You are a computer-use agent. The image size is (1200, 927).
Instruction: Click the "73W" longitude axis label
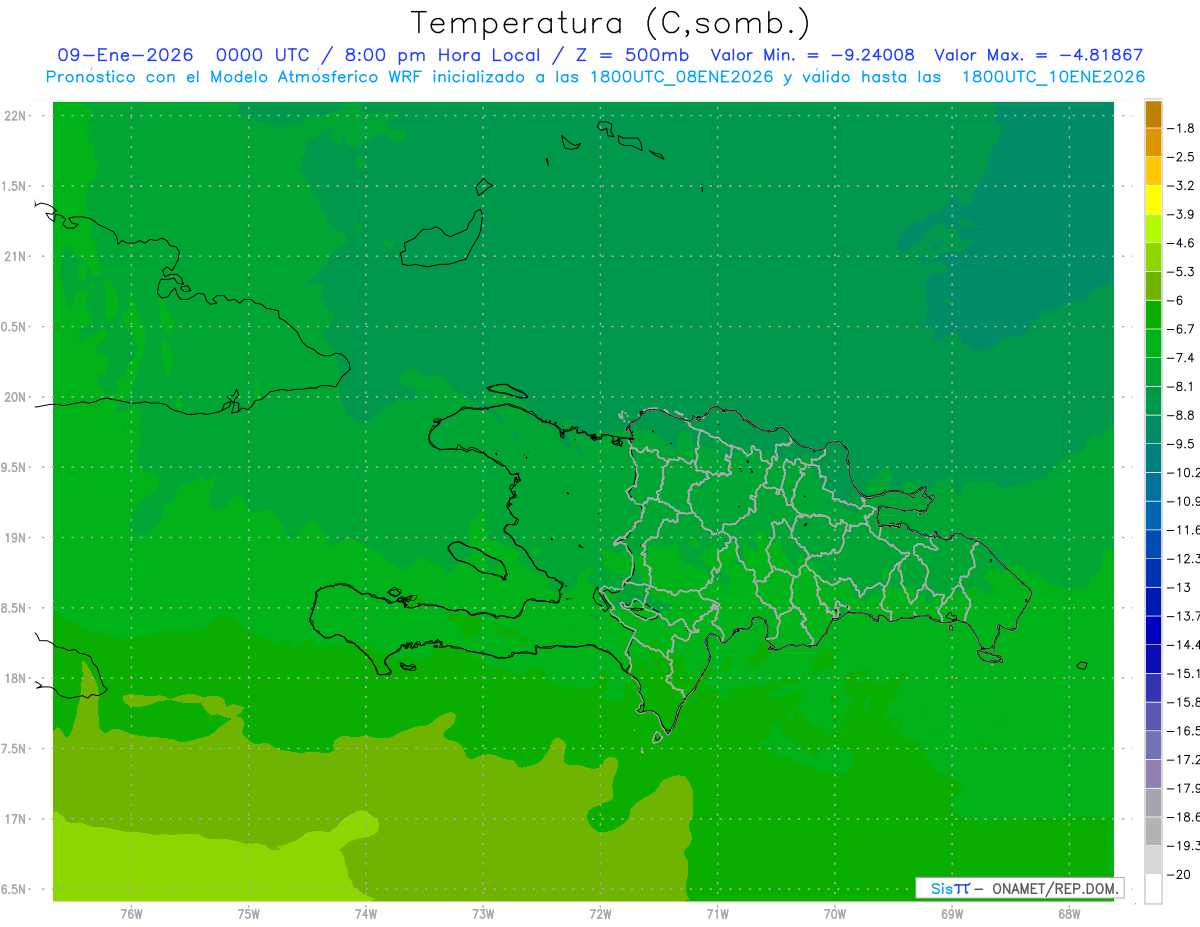pyautogui.click(x=483, y=913)
